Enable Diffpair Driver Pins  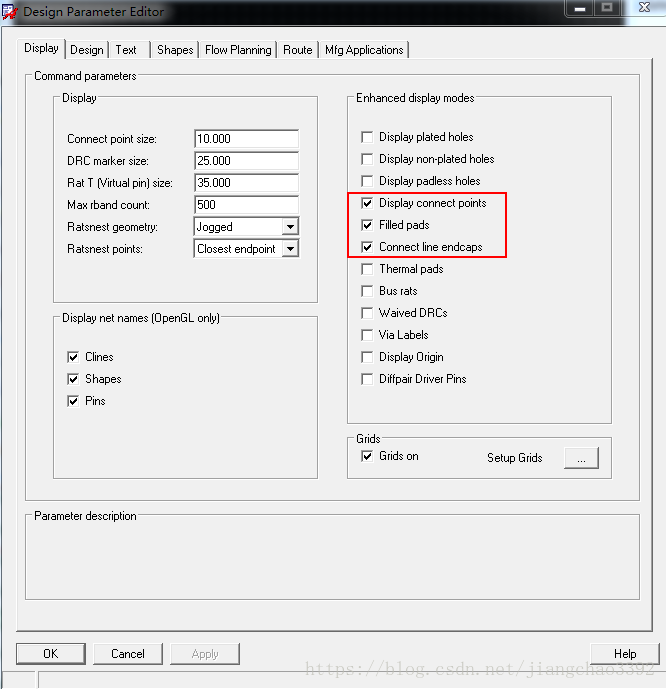(367, 379)
